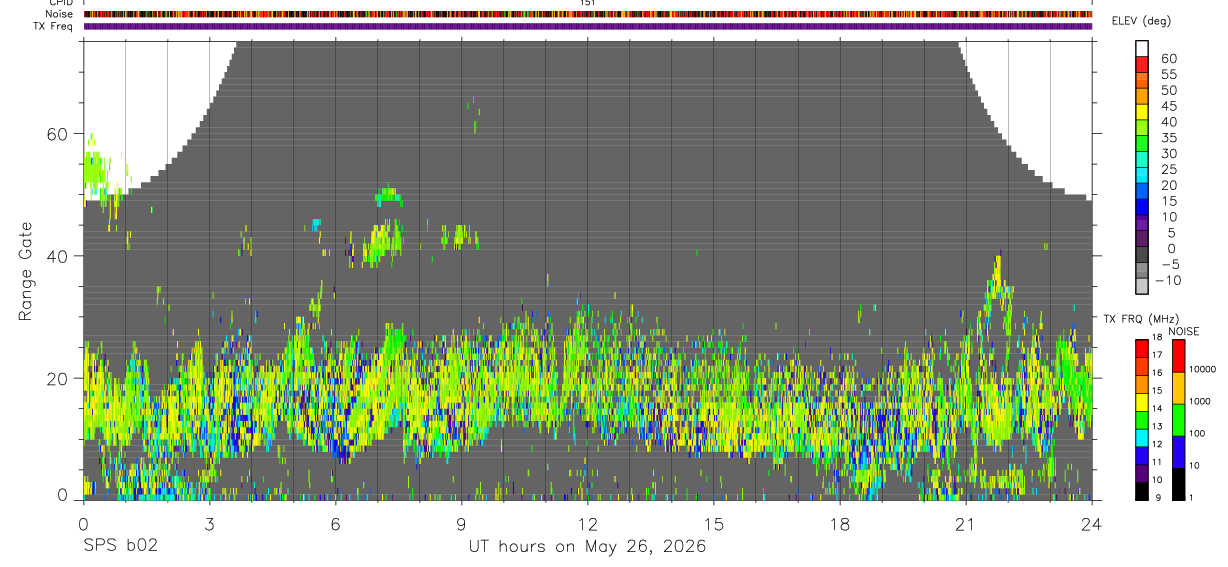
Task: Click the '24' hour tick on the UT axis
Action: coord(1092,523)
